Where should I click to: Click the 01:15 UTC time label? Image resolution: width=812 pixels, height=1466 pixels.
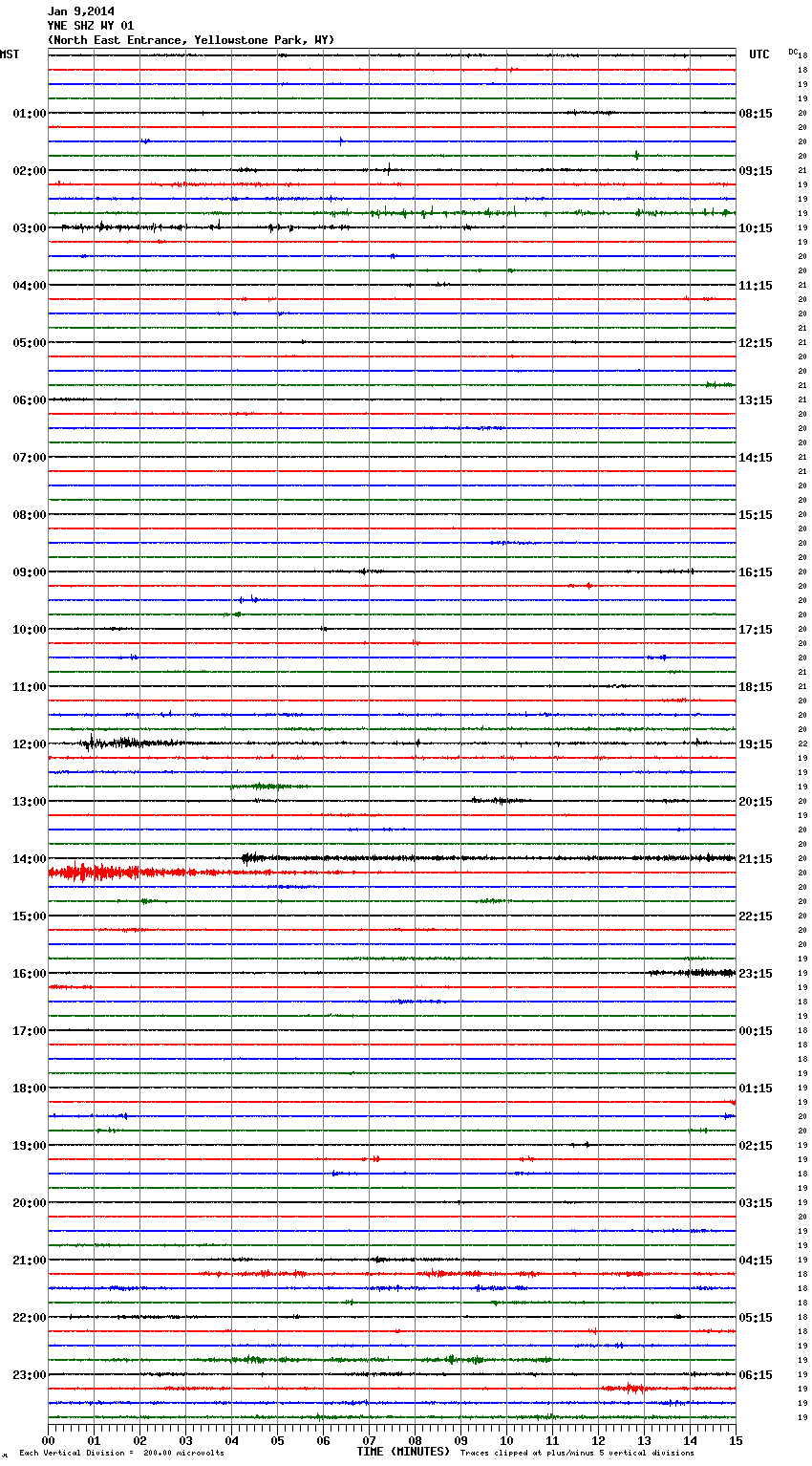[756, 1089]
